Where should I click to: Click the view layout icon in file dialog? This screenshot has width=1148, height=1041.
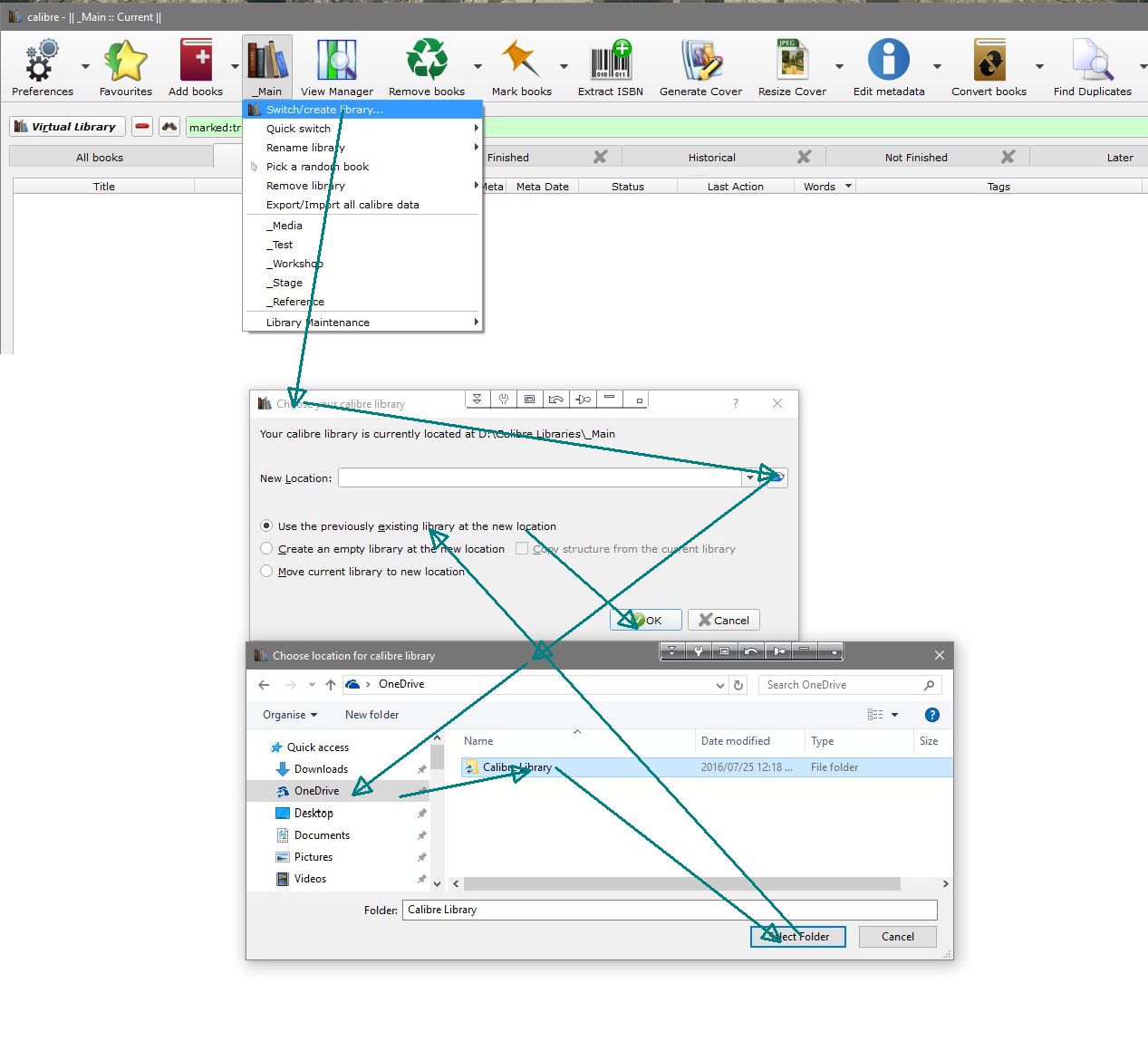[875, 715]
